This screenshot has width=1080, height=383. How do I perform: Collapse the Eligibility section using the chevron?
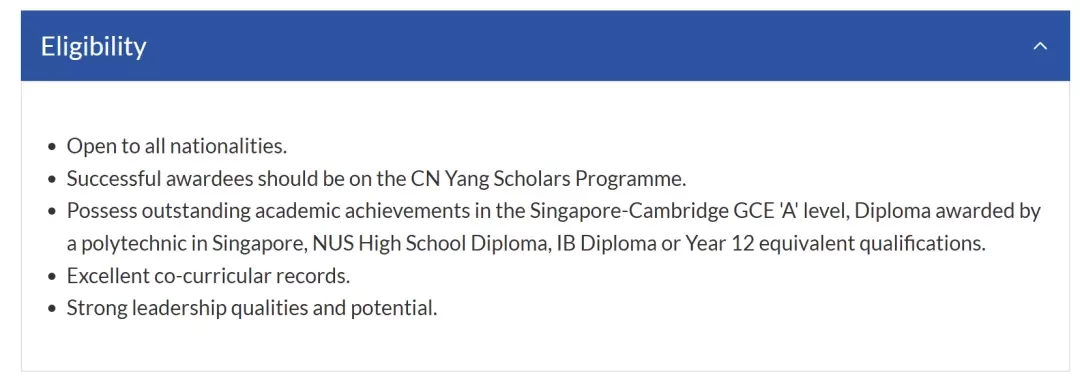pyautogui.click(x=1040, y=47)
